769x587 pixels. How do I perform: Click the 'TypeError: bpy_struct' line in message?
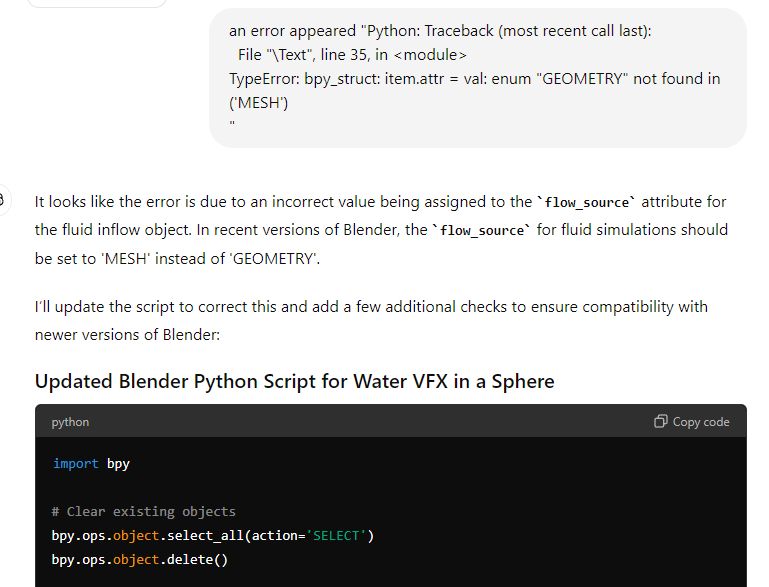point(474,78)
